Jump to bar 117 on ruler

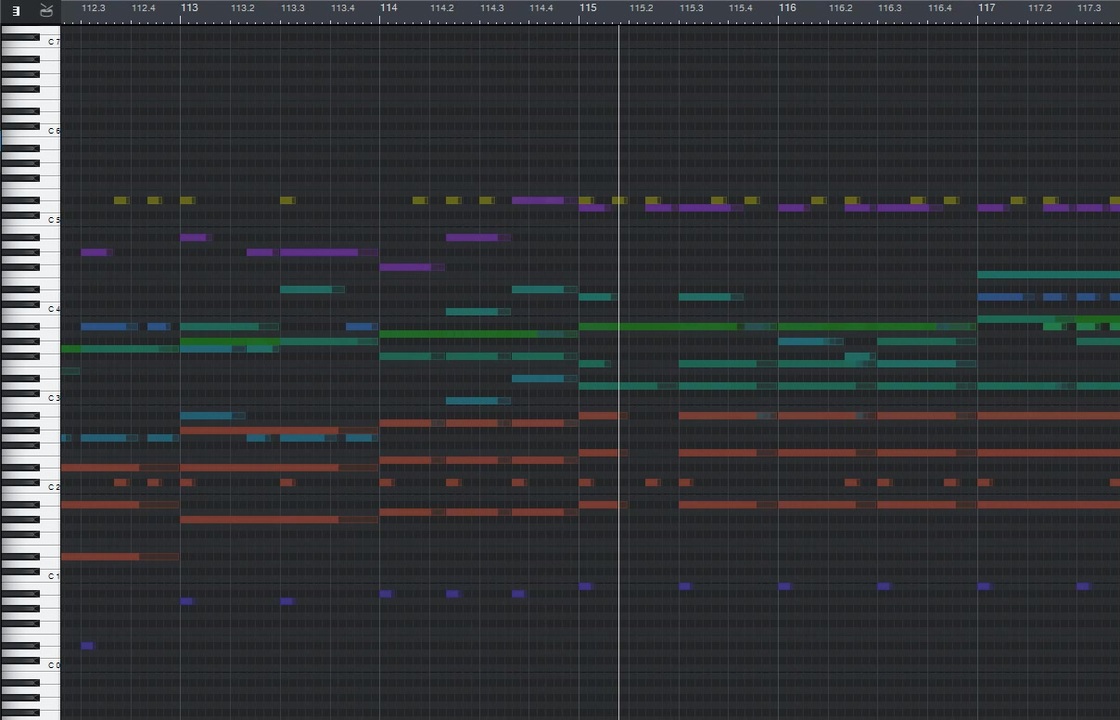[986, 8]
